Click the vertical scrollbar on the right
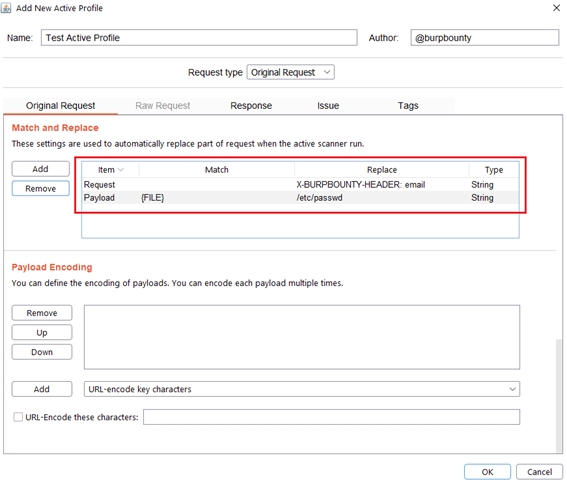Image resolution: width=567 pixels, height=486 pixels. point(559,394)
